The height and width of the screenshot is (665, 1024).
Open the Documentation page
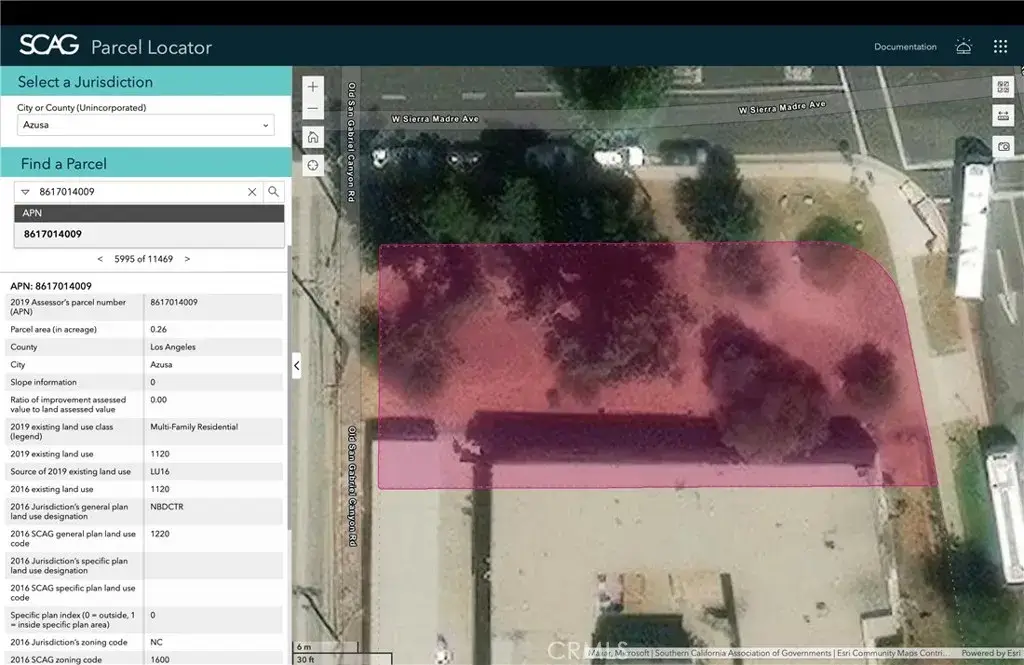coord(904,46)
